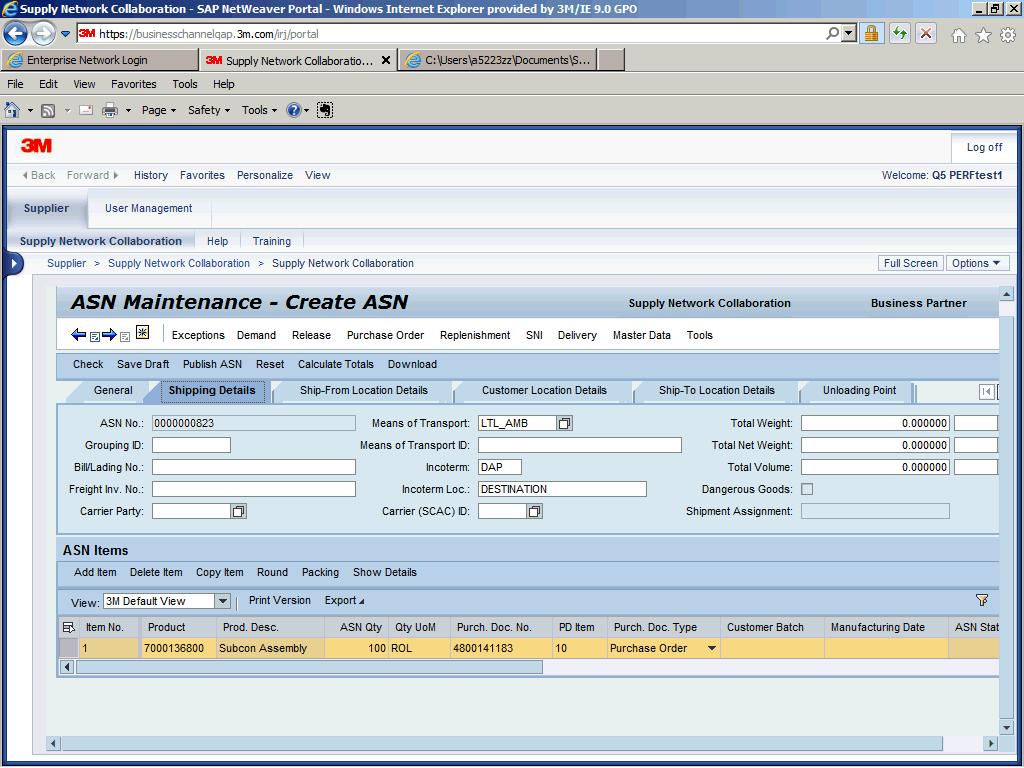Click the page bottom horizontal scrollbar
The height and width of the screenshot is (768, 1024).
click(502, 743)
